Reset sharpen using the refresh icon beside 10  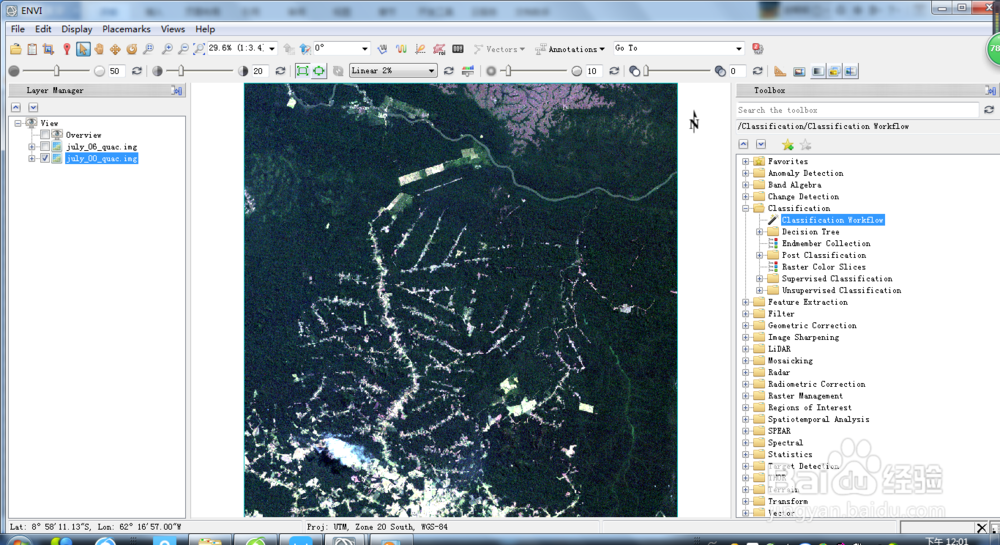pos(614,71)
